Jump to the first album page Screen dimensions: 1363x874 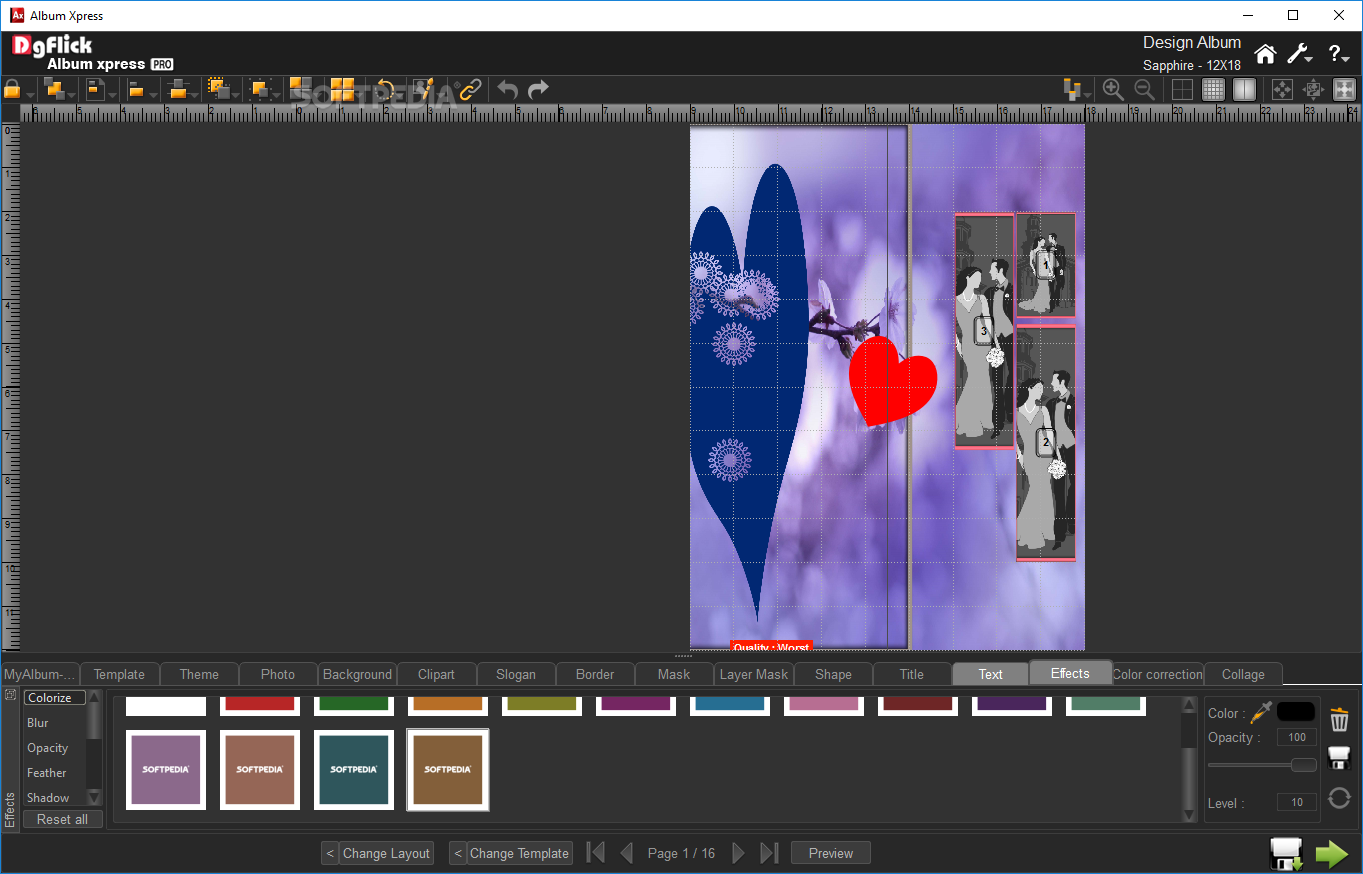(x=595, y=853)
